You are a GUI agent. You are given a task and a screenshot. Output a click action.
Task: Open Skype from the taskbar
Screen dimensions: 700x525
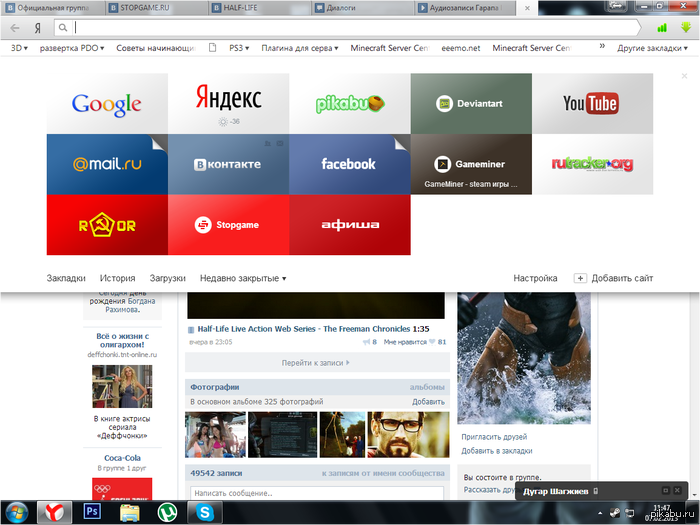(205, 512)
